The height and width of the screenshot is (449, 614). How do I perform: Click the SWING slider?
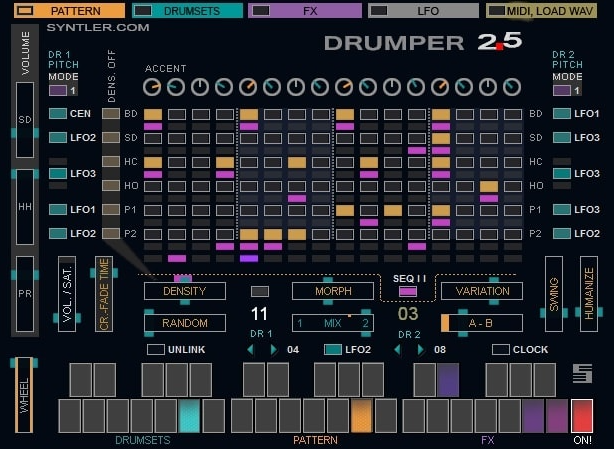click(x=554, y=294)
